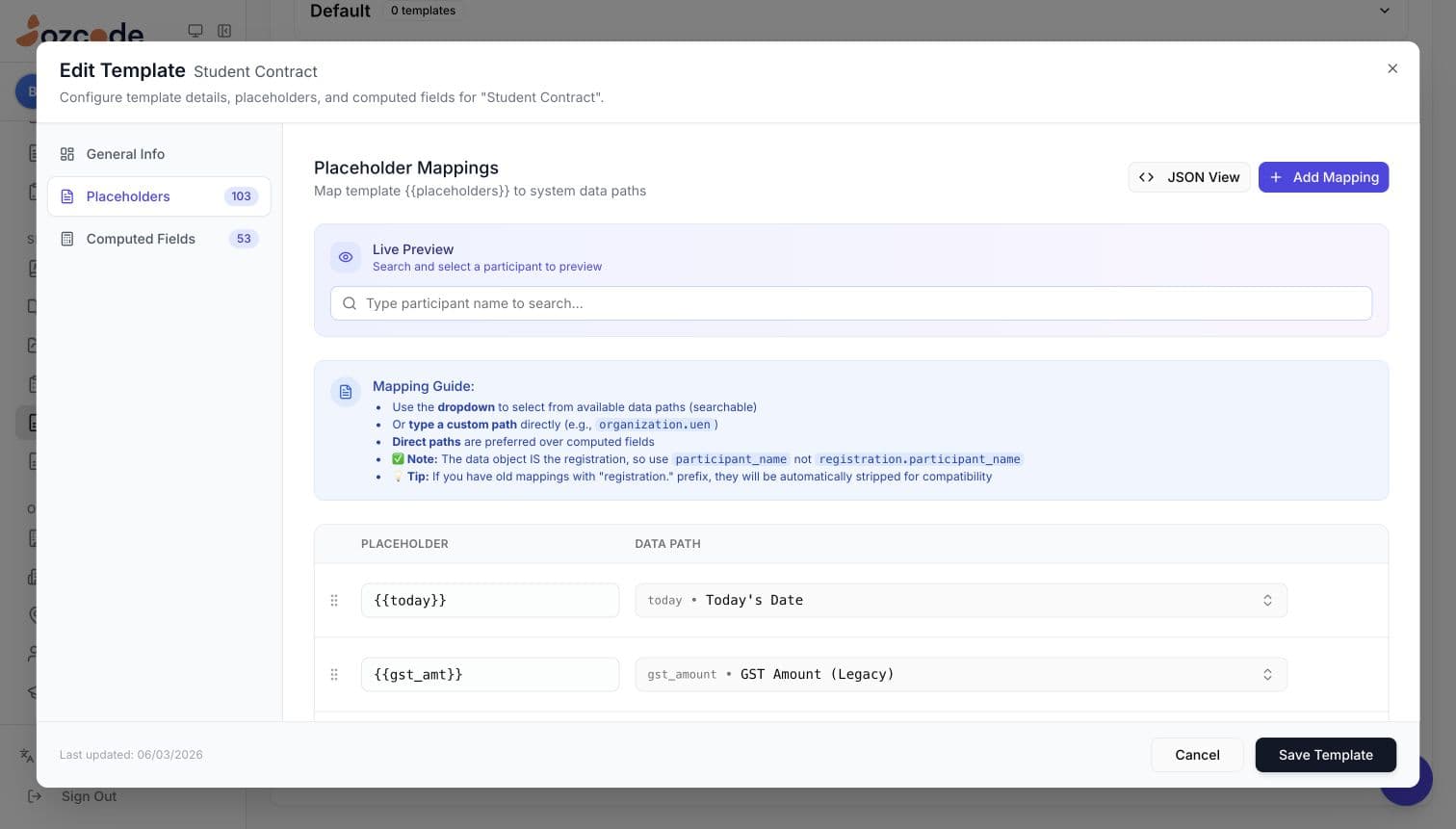
Task: Click the language translate icon in sidebar
Action: pos(27,756)
